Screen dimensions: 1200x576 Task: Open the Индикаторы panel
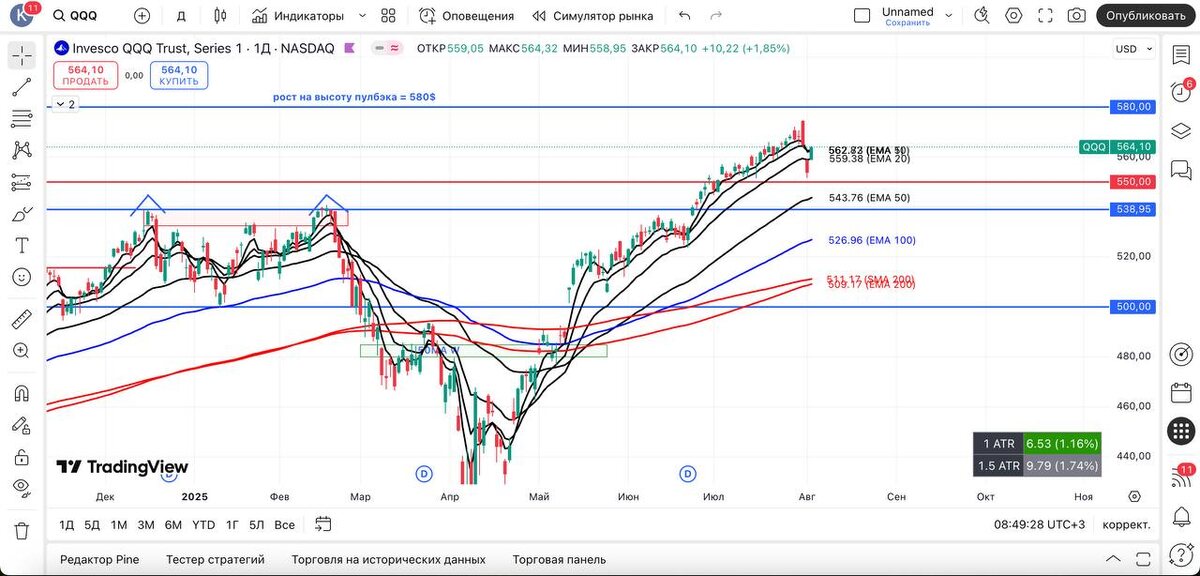[x=298, y=16]
